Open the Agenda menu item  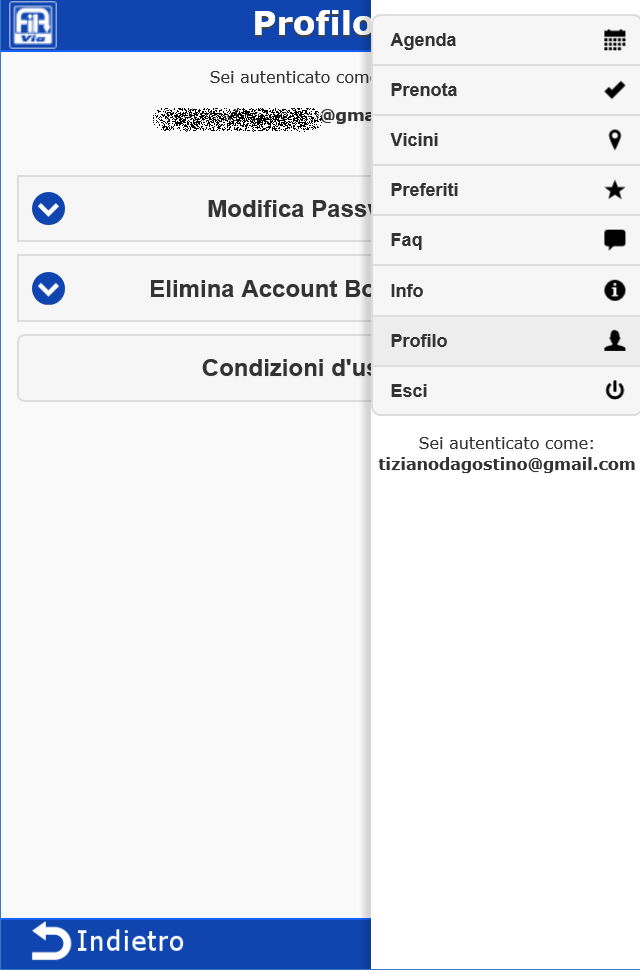[x=424, y=40]
